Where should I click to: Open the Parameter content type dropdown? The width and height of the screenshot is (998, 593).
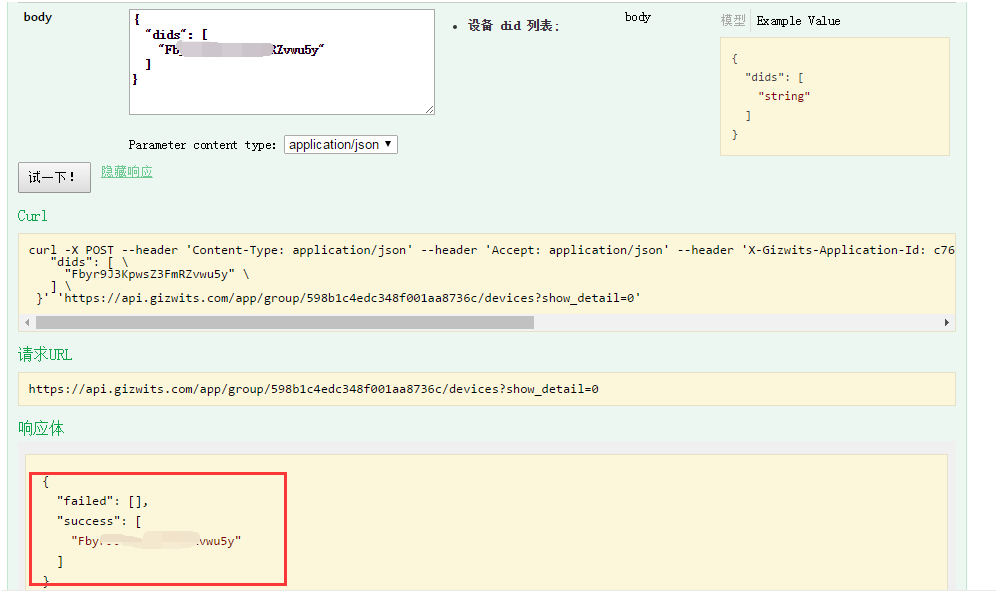[341, 144]
